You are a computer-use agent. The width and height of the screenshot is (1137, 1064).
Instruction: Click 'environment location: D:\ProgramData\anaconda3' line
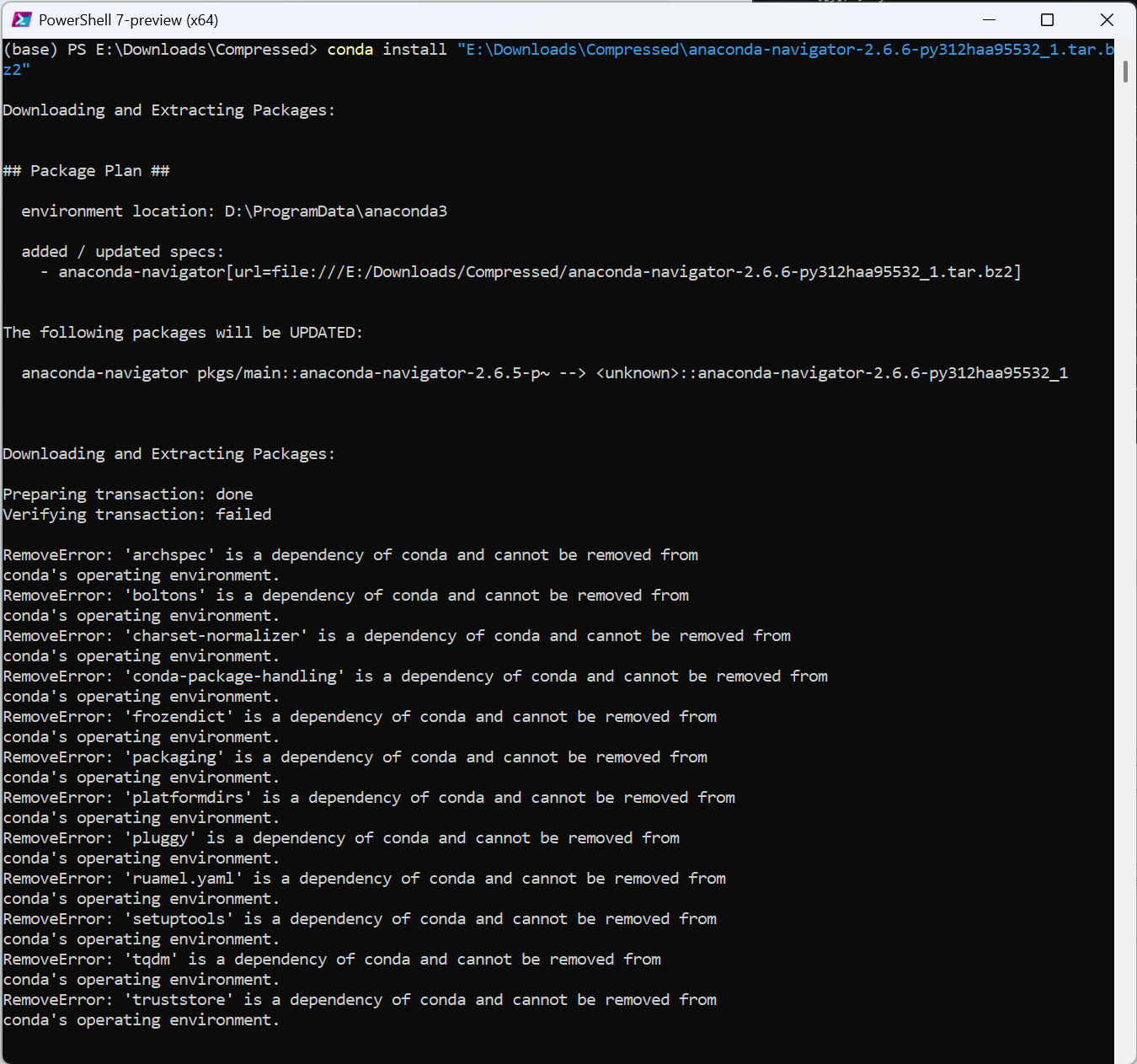pos(234,211)
